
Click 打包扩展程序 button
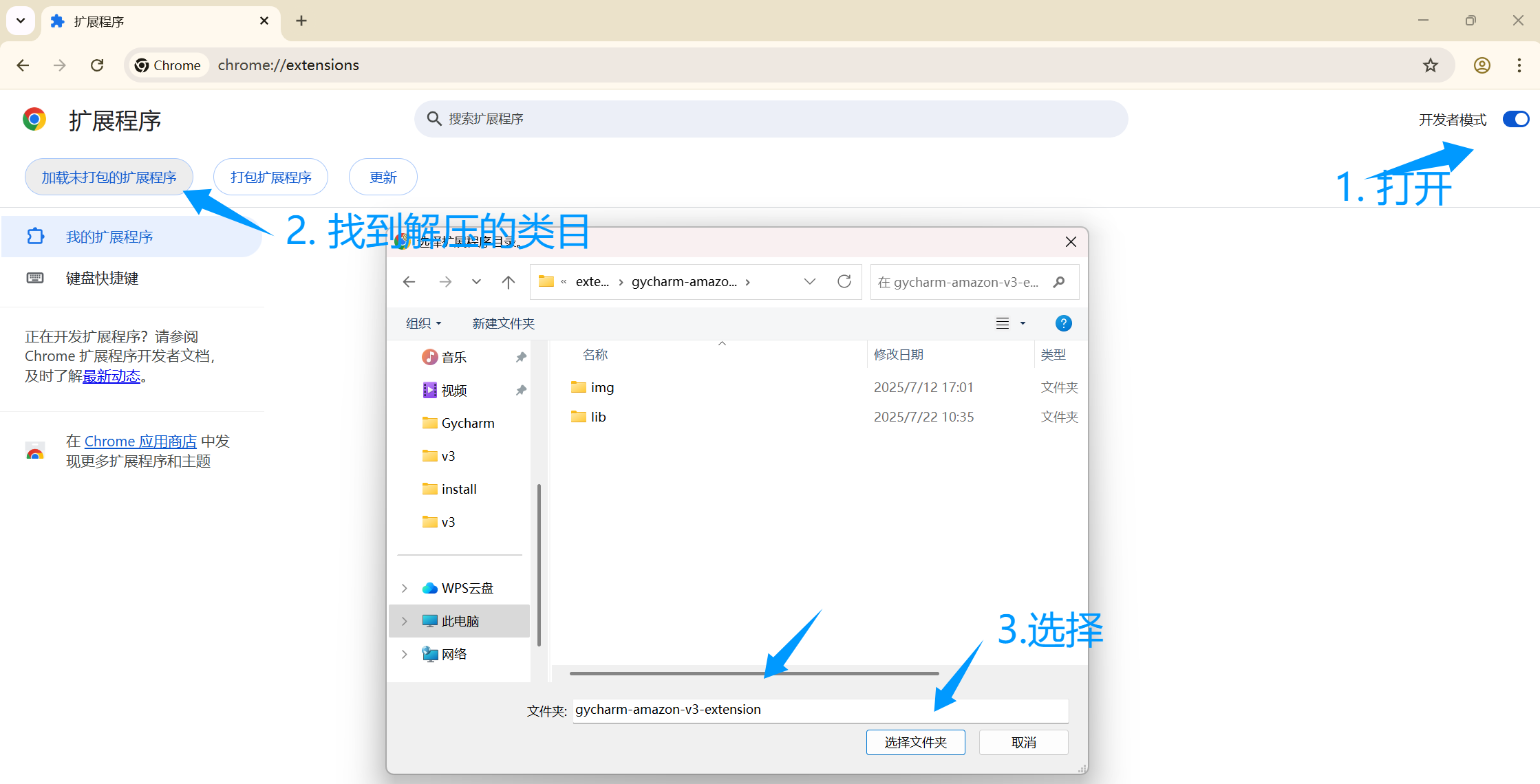271,177
